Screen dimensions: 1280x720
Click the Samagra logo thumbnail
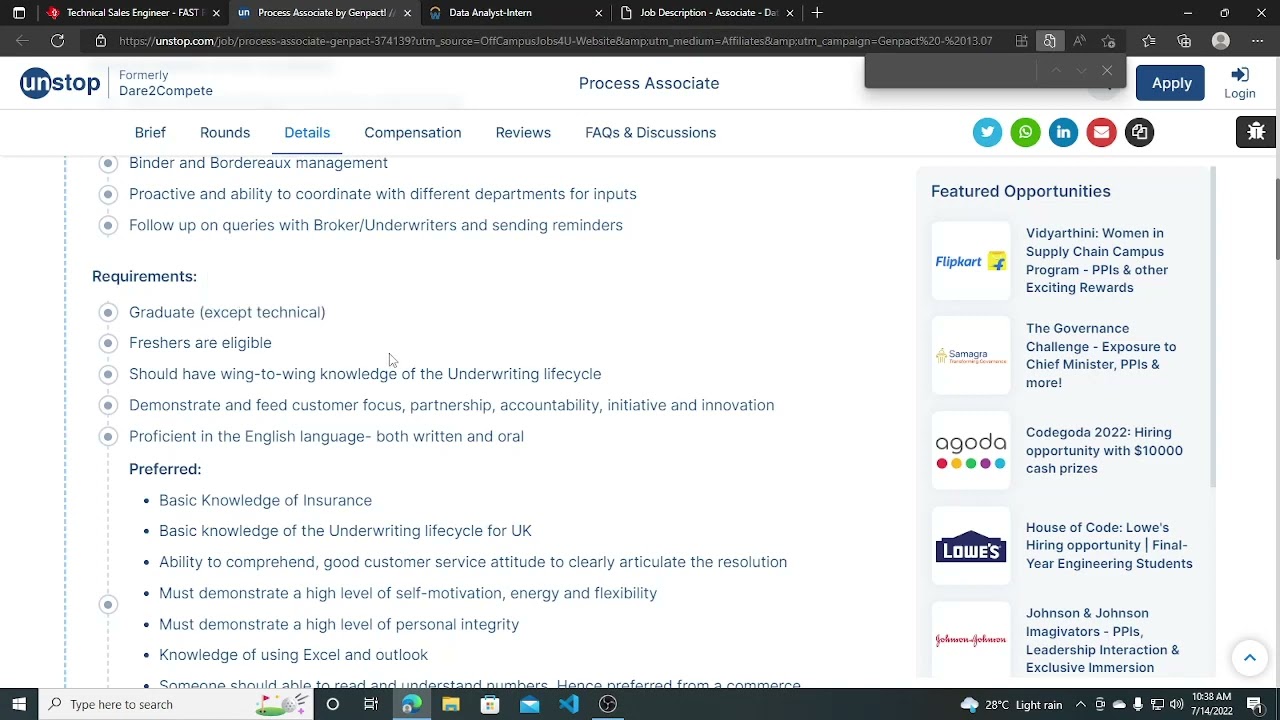970,356
